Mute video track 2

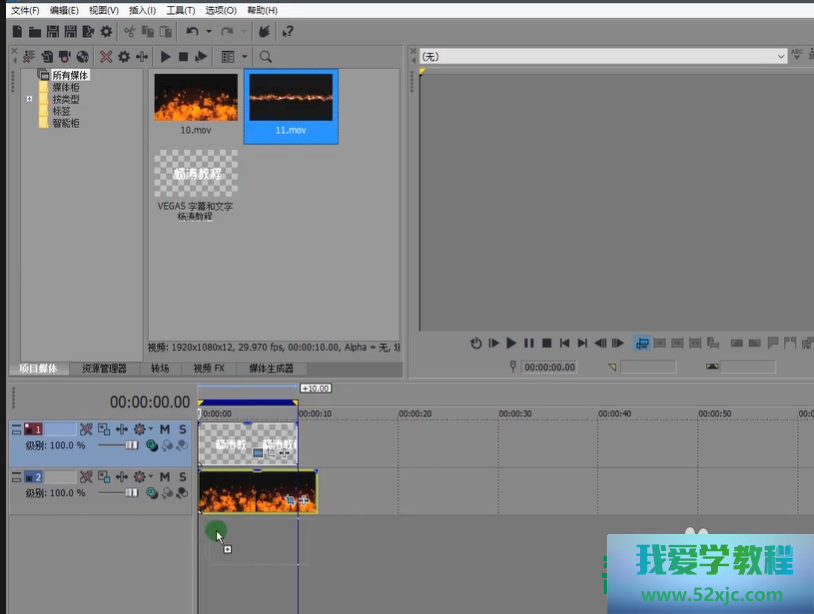(165, 477)
